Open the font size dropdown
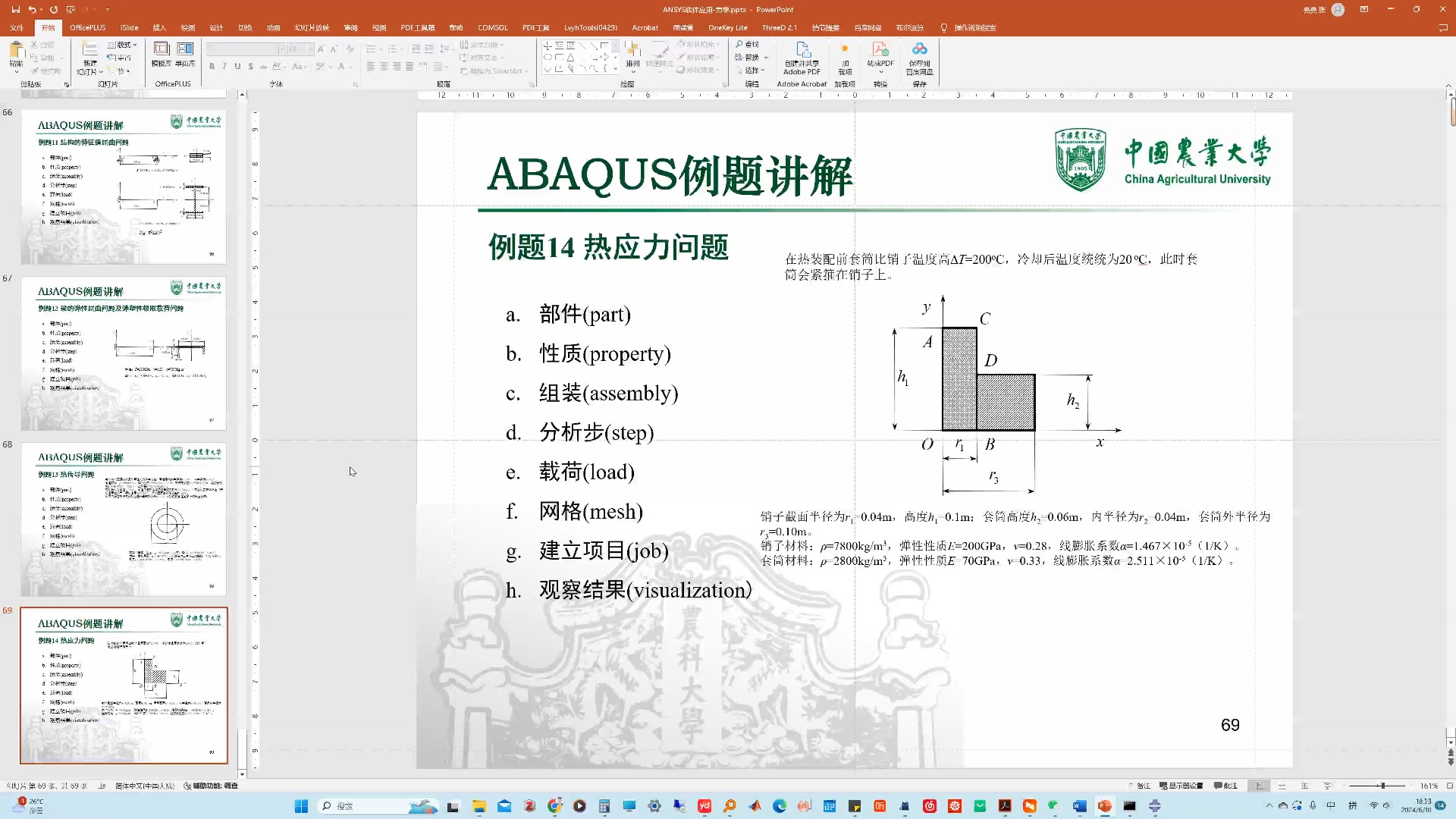The height and width of the screenshot is (819, 1456). point(310,49)
